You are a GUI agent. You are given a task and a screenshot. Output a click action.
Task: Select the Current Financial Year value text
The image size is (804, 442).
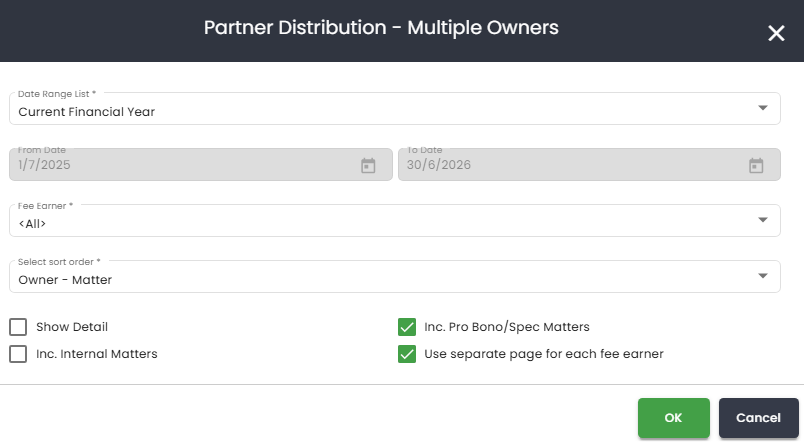point(86,112)
